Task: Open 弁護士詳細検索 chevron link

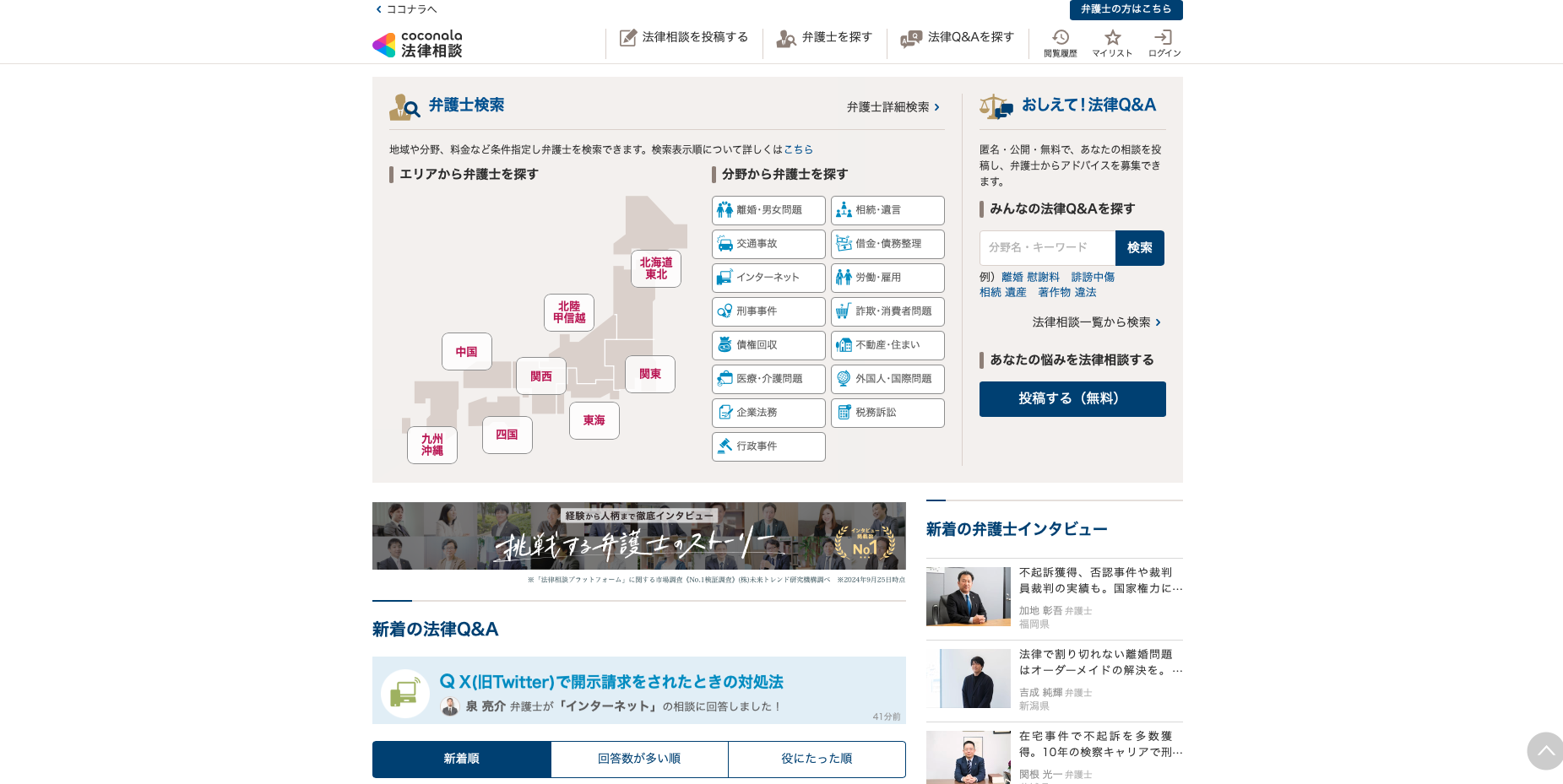Action: click(893, 107)
